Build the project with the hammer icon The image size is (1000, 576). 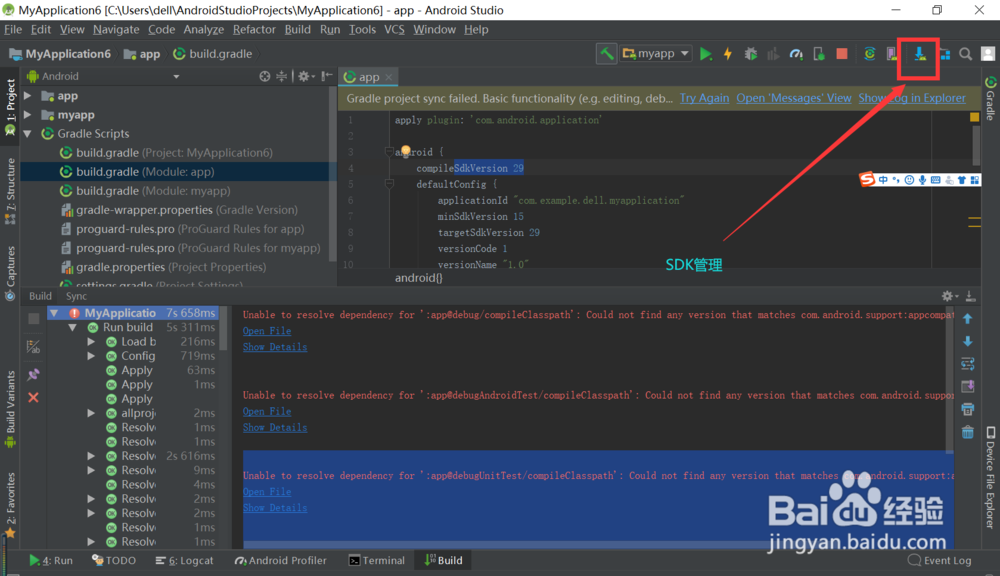(x=607, y=53)
